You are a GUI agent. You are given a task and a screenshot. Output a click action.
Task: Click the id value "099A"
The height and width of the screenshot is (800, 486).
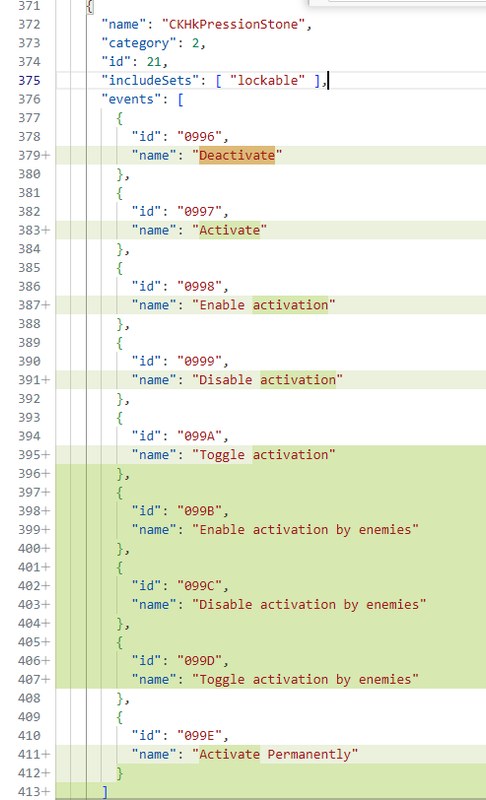click(x=199, y=436)
